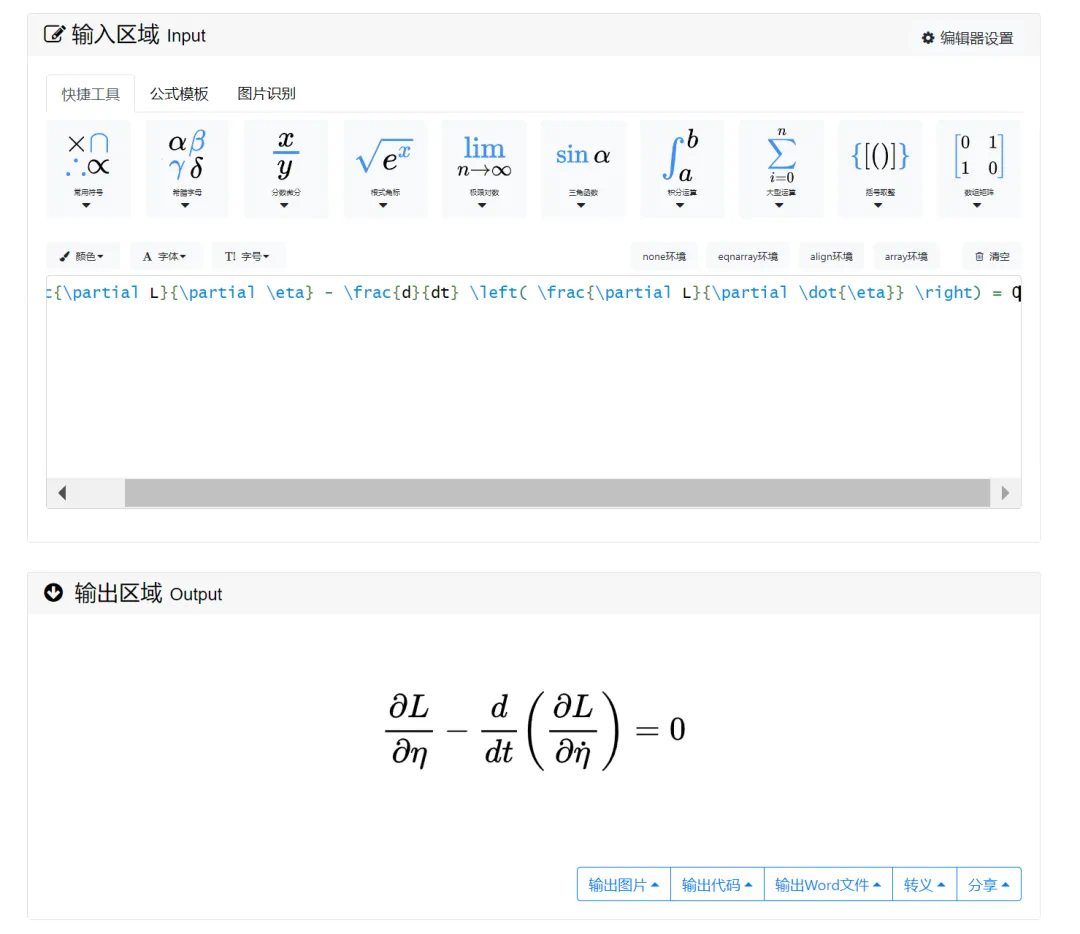
Task: Open the fraction and differential palette
Action: pyautogui.click(x=285, y=168)
